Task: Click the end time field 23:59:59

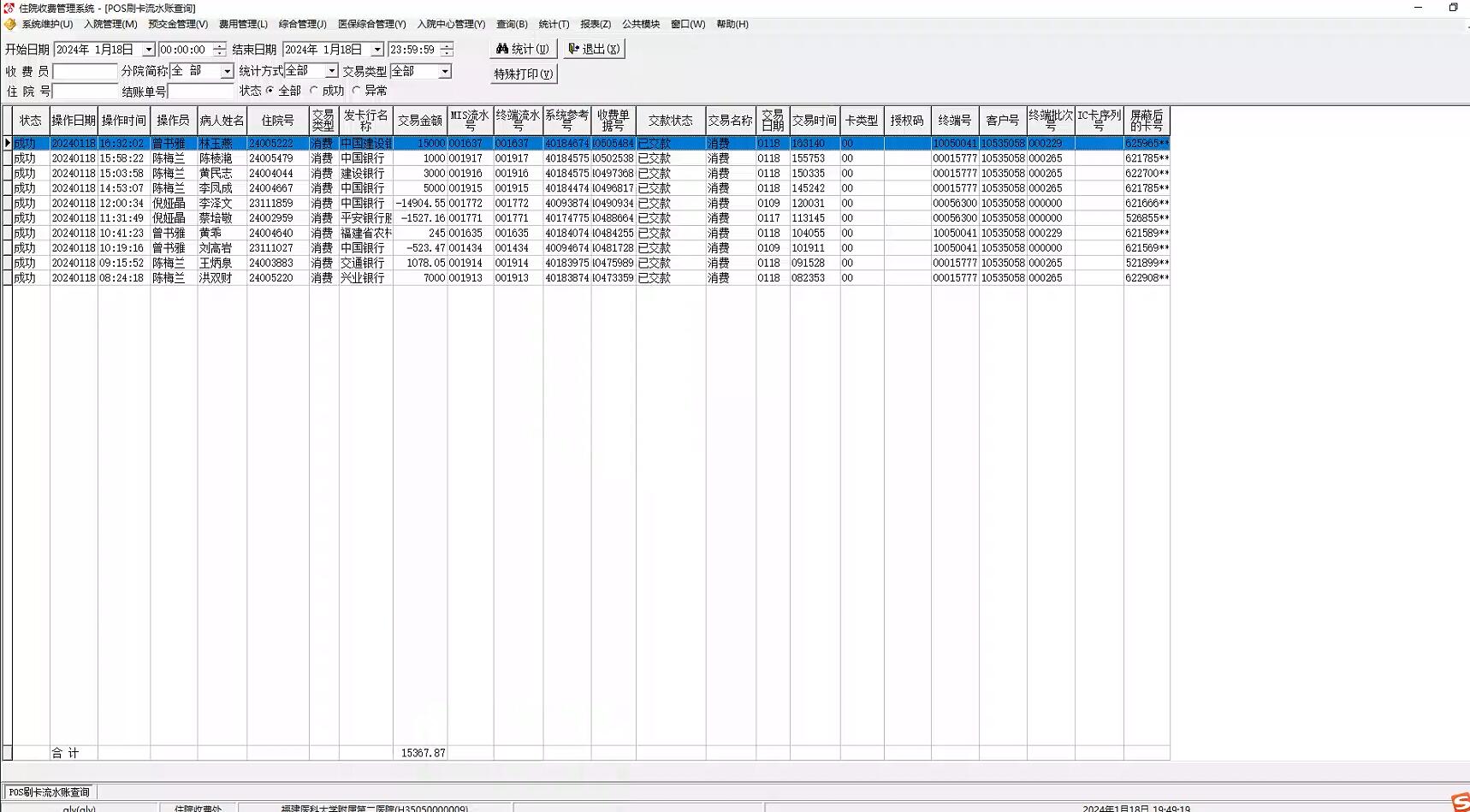Action: pyautogui.click(x=413, y=50)
